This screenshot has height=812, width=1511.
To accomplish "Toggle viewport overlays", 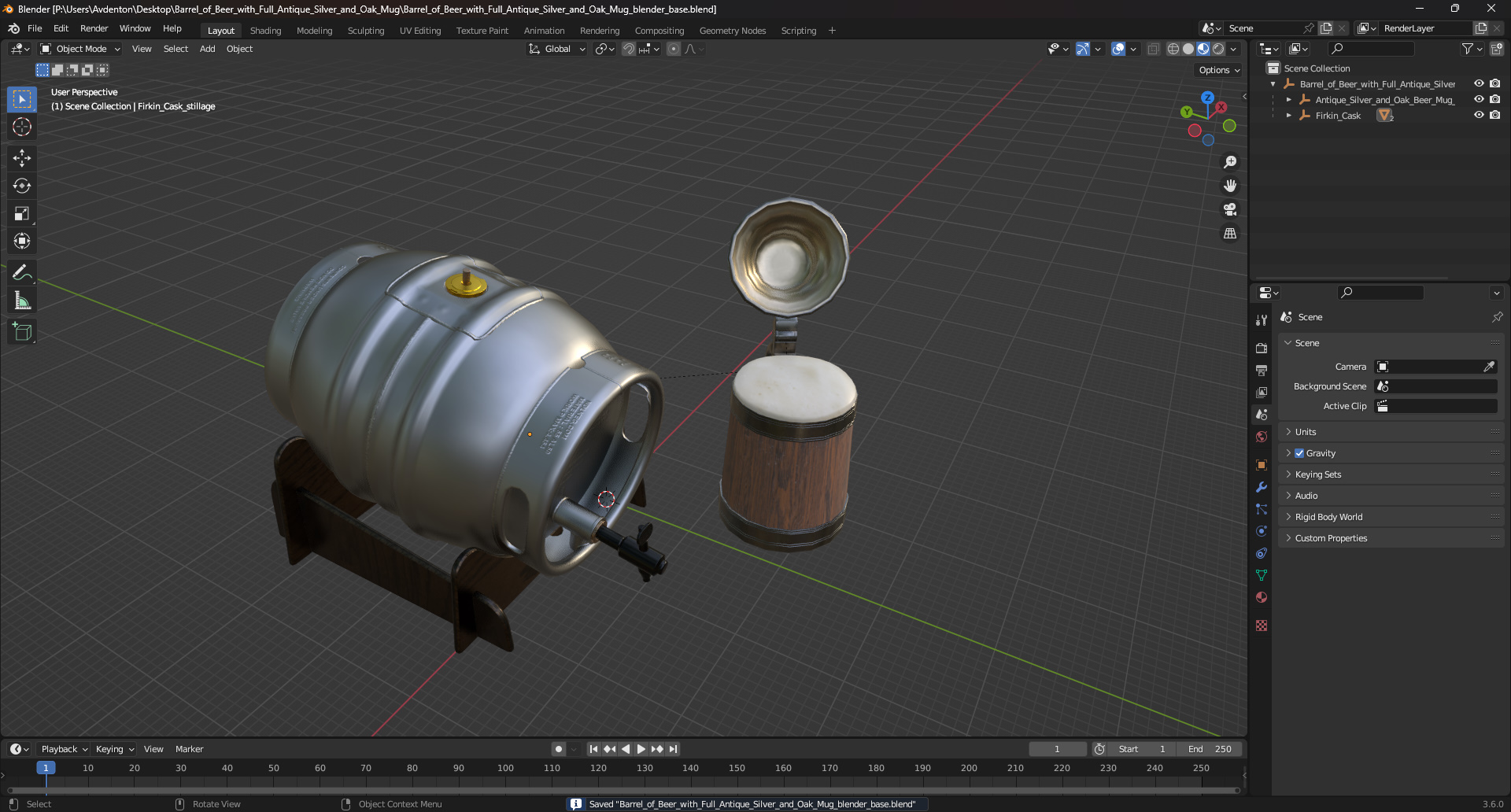I will [x=1118, y=49].
